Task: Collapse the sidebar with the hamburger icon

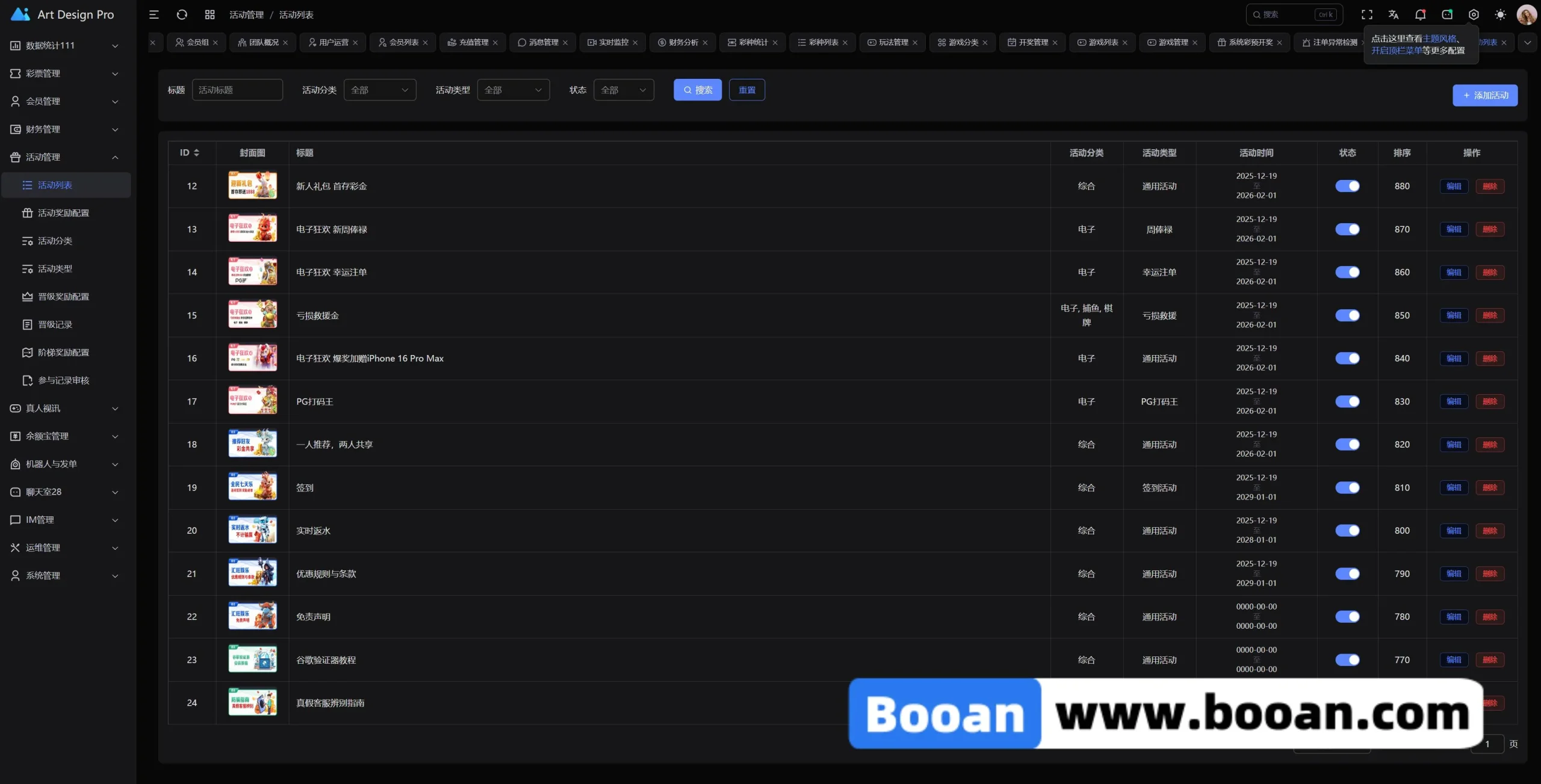Action: 154,14
